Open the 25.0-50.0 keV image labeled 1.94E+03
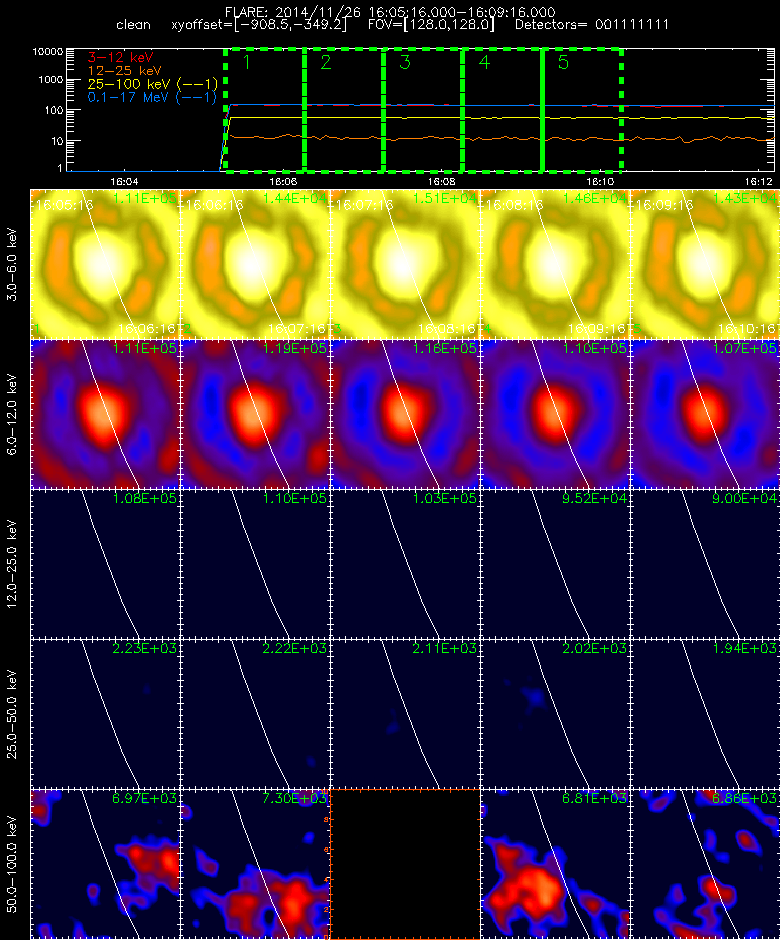 pos(704,714)
